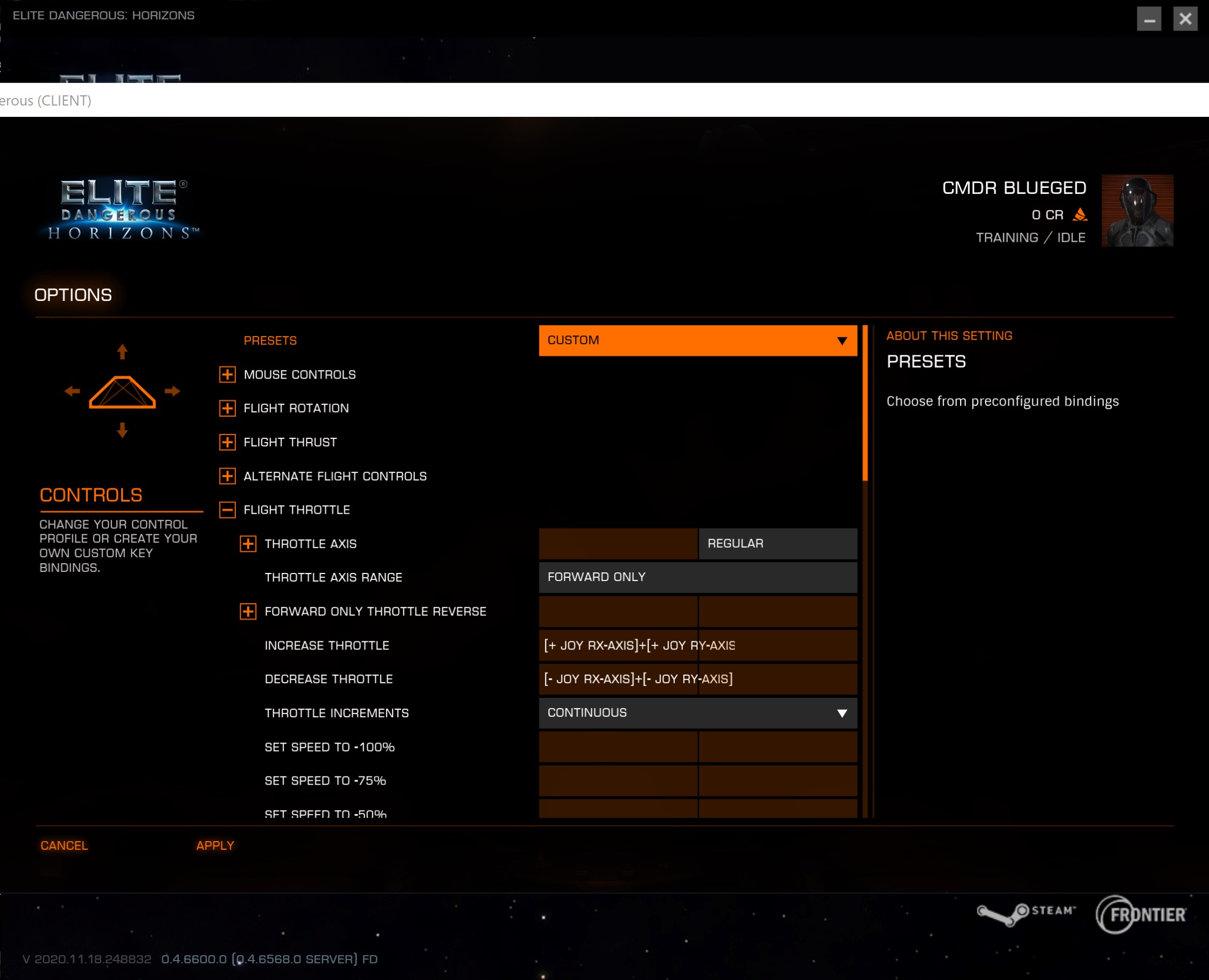
Task: Collapse the Flight Throttle section
Action: pyautogui.click(x=227, y=510)
